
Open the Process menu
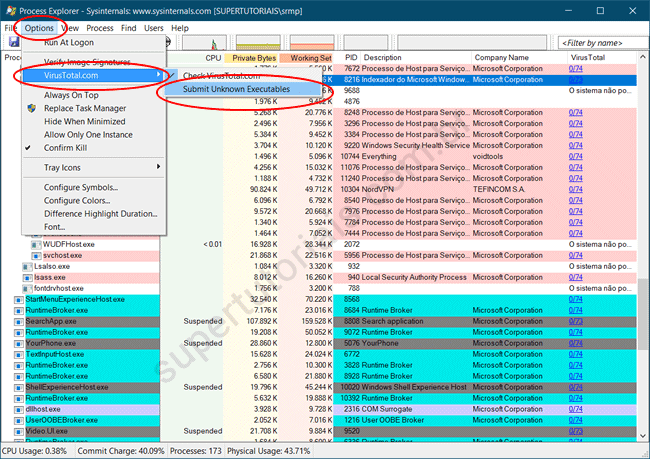pos(99,28)
